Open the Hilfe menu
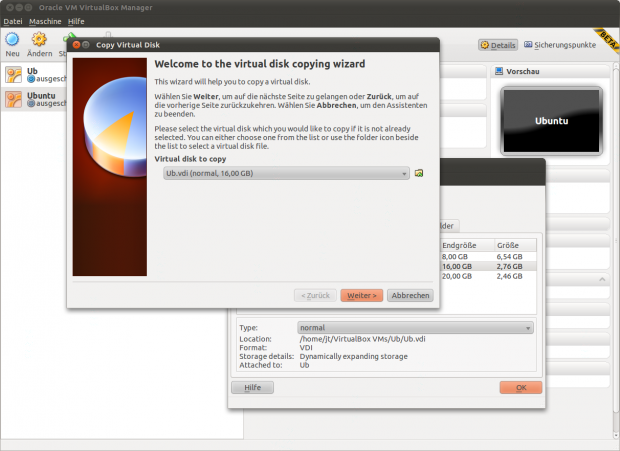The image size is (620, 451). click(76, 21)
